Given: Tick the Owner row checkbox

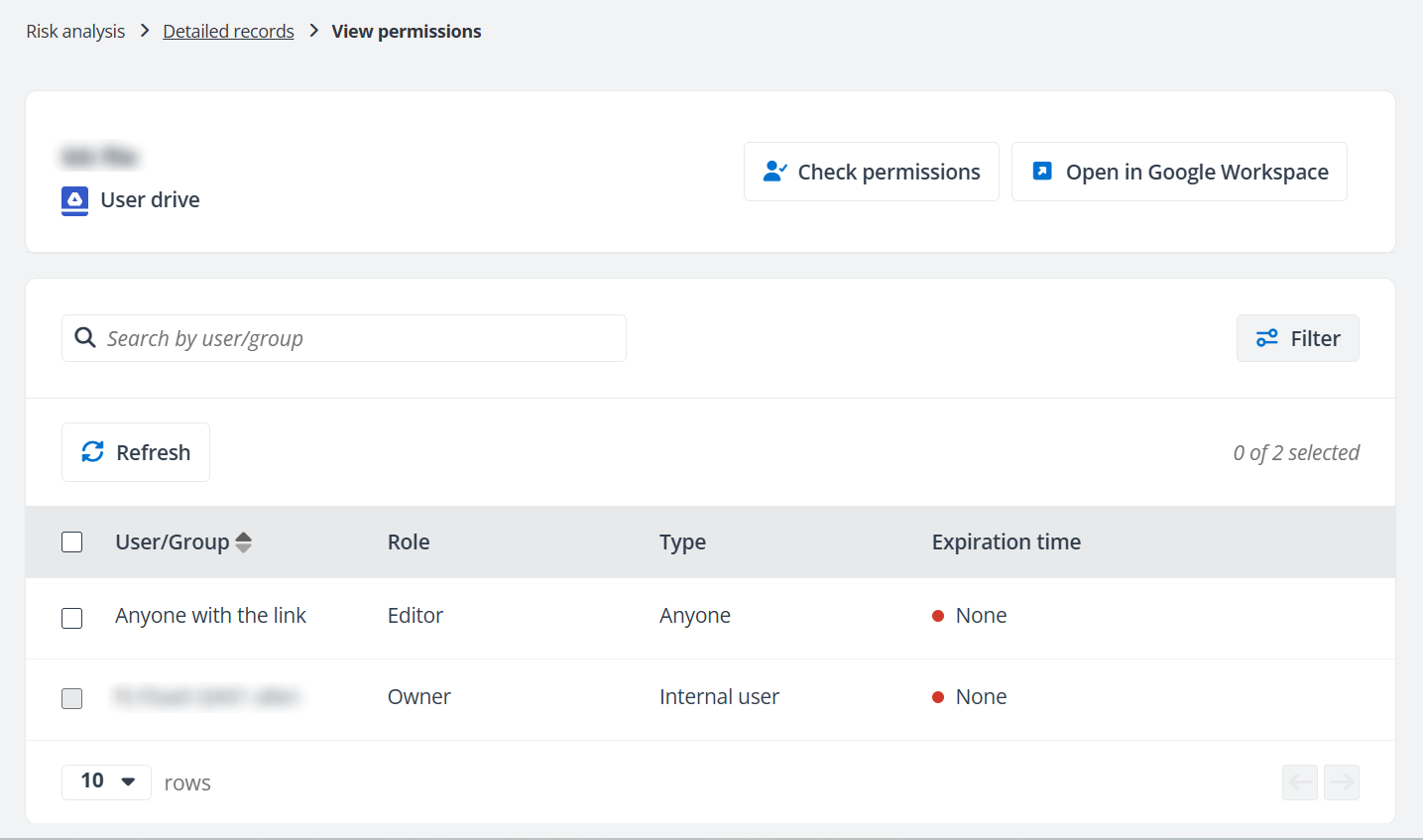Looking at the screenshot, I should 72,699.
